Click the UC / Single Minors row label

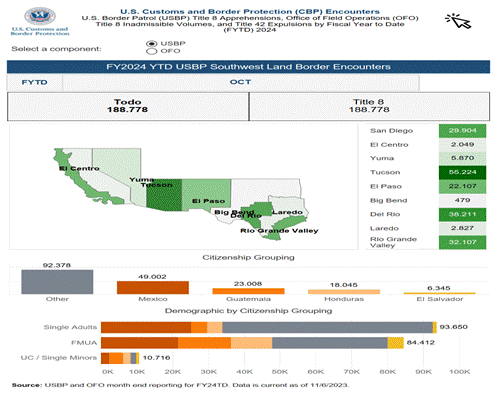(59, 358)
